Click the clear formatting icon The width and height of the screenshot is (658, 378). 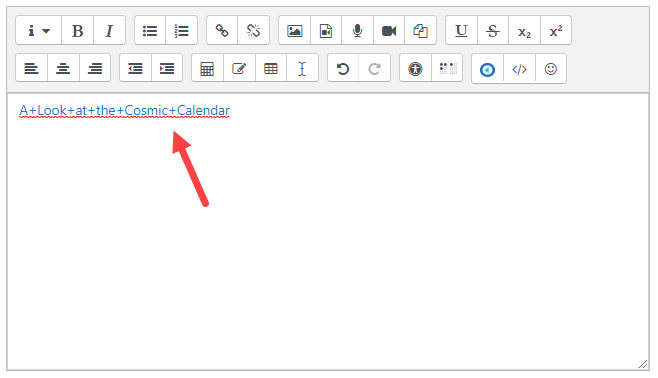(302, 68)
